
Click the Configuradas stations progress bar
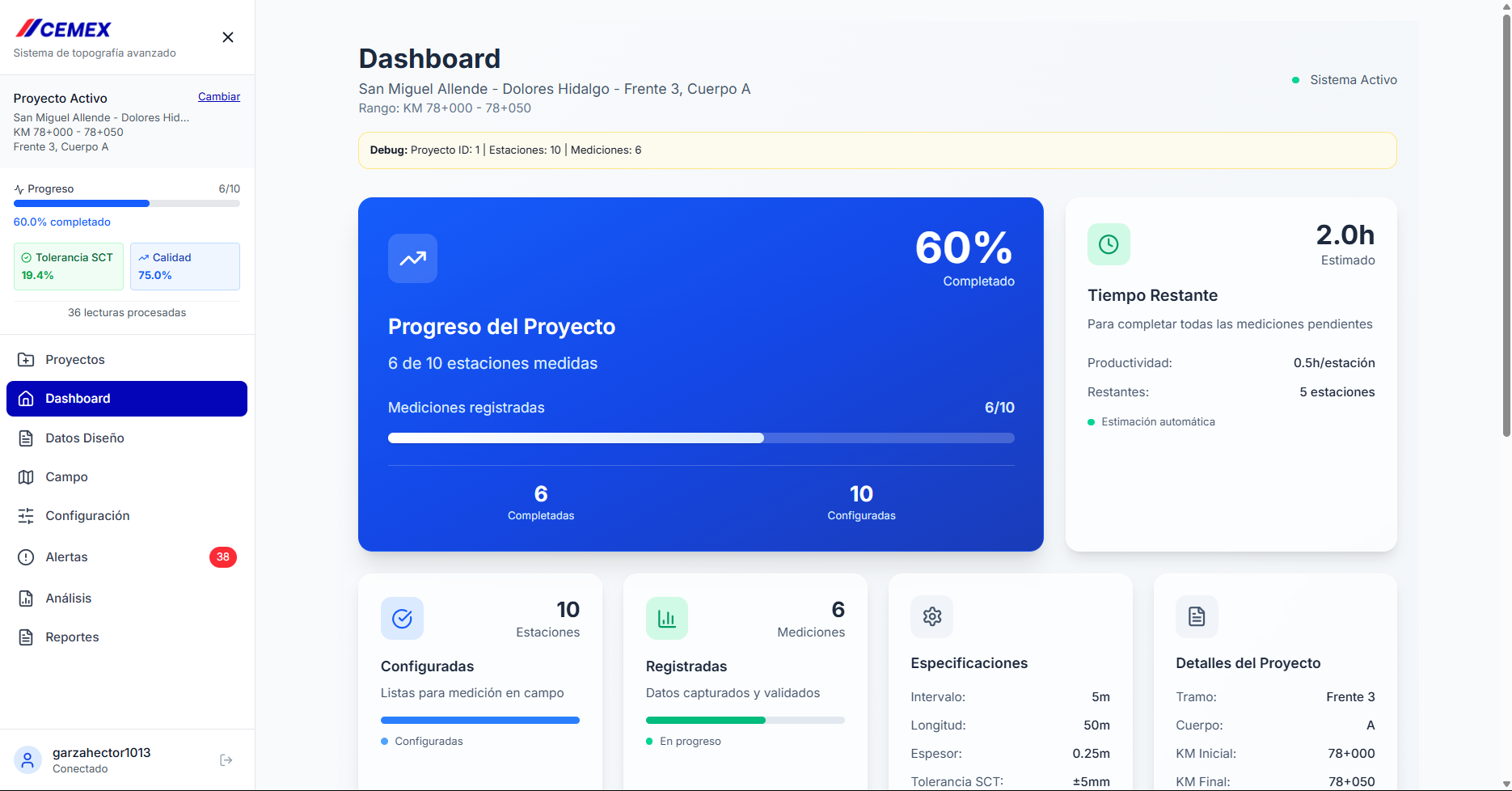pyautogui.click(x=480, y=720)
